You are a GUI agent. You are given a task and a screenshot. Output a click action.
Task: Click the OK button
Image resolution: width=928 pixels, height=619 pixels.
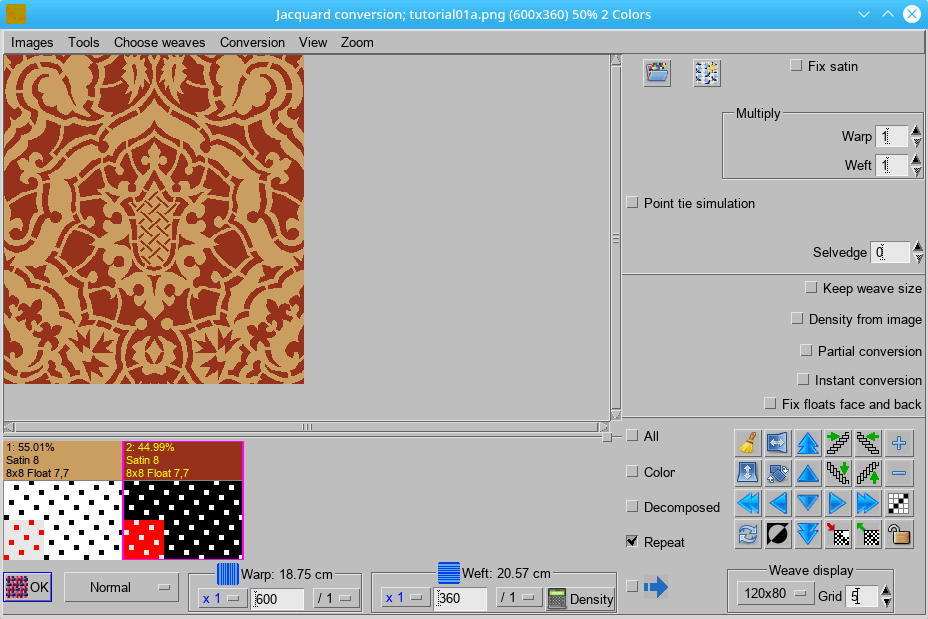coord(27,587)
